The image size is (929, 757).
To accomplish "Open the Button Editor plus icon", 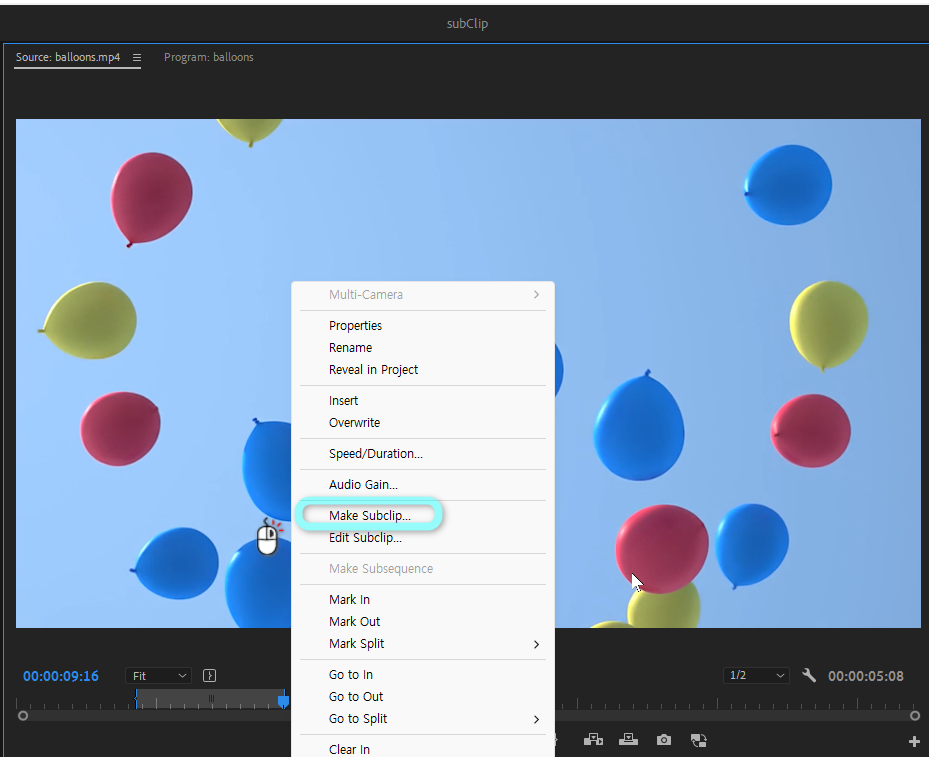I will 913,741.
